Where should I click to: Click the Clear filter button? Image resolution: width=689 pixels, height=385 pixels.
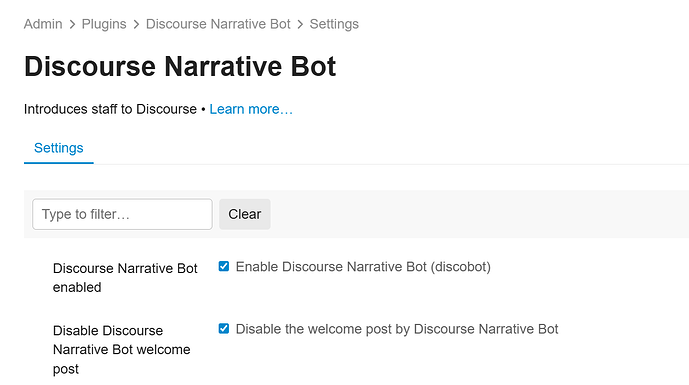245,214
